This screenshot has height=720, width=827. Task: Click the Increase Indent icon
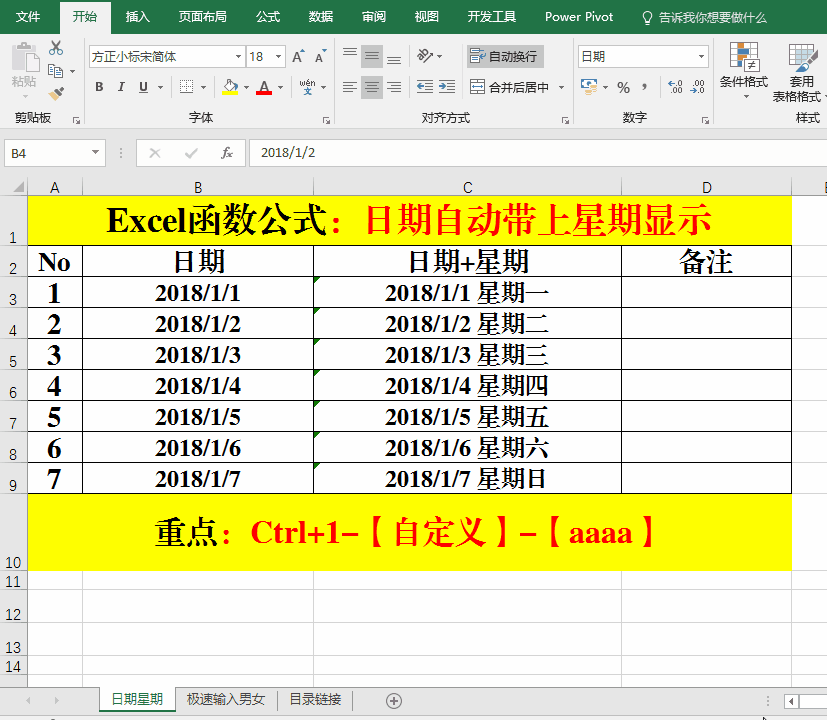(x=447, y=87)
